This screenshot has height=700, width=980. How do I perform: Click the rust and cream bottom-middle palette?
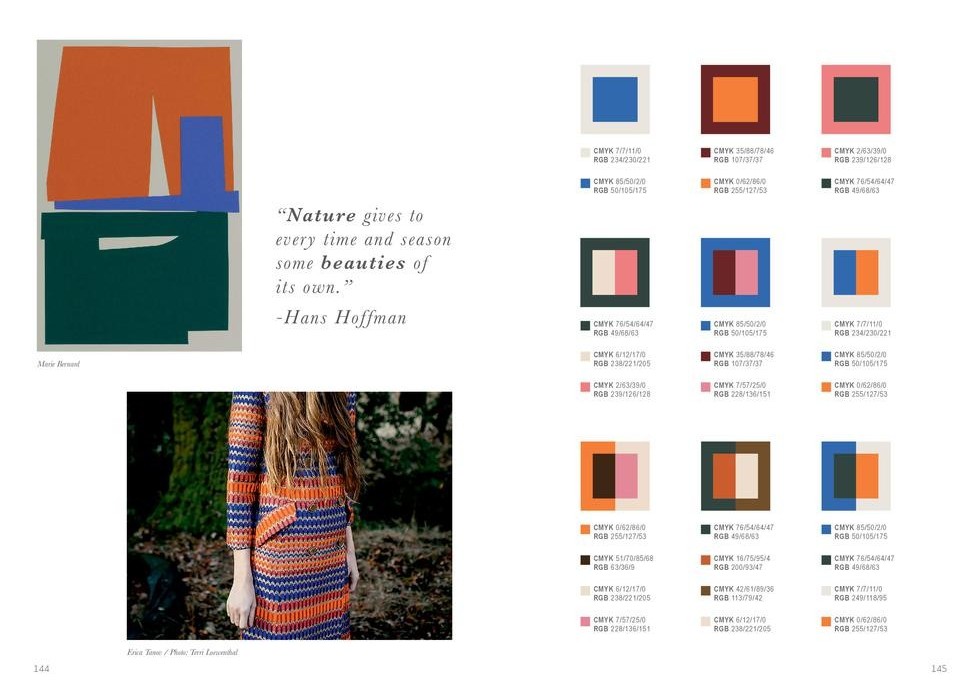tap(735, 476)
